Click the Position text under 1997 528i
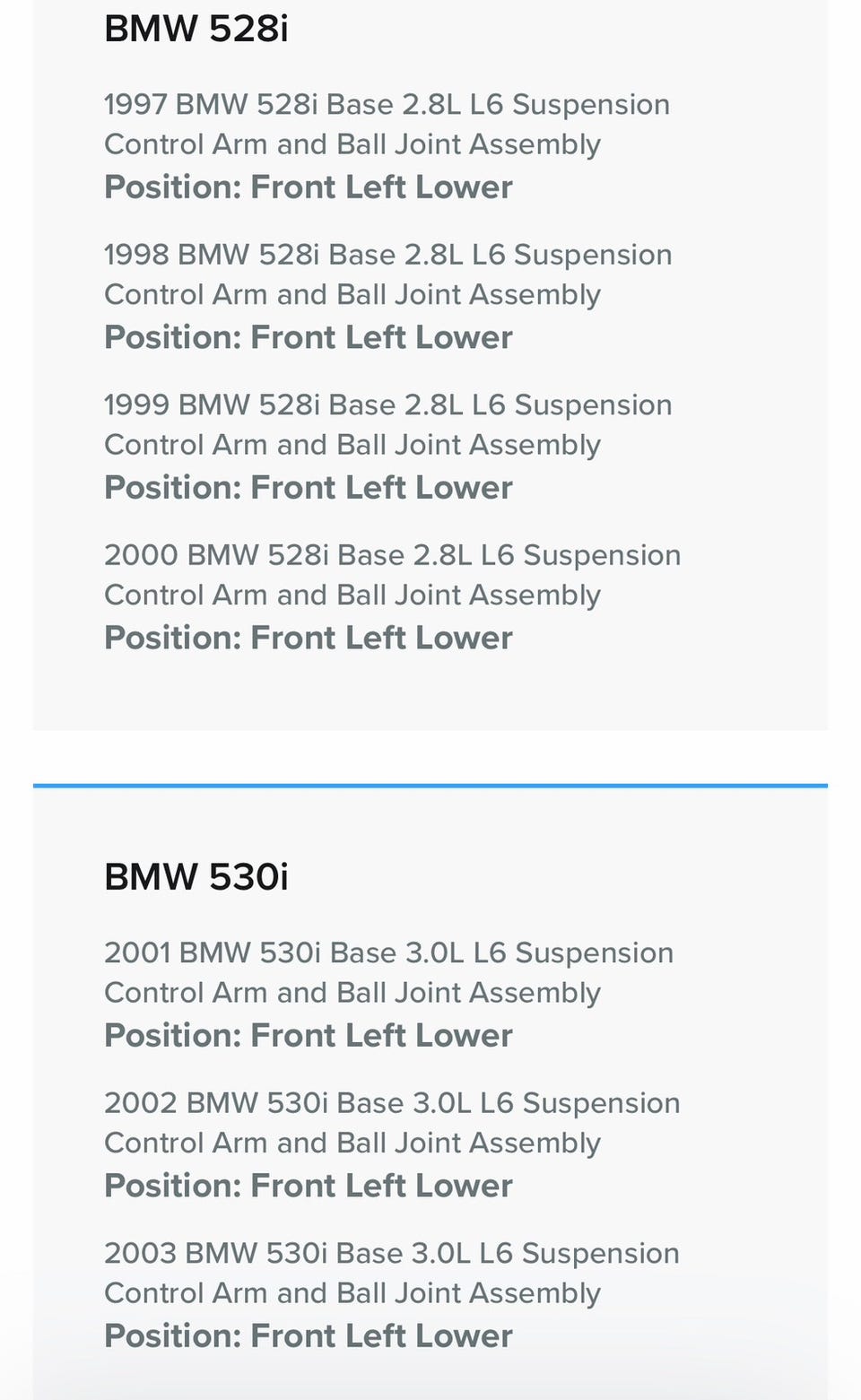 [x=308, y=187]
